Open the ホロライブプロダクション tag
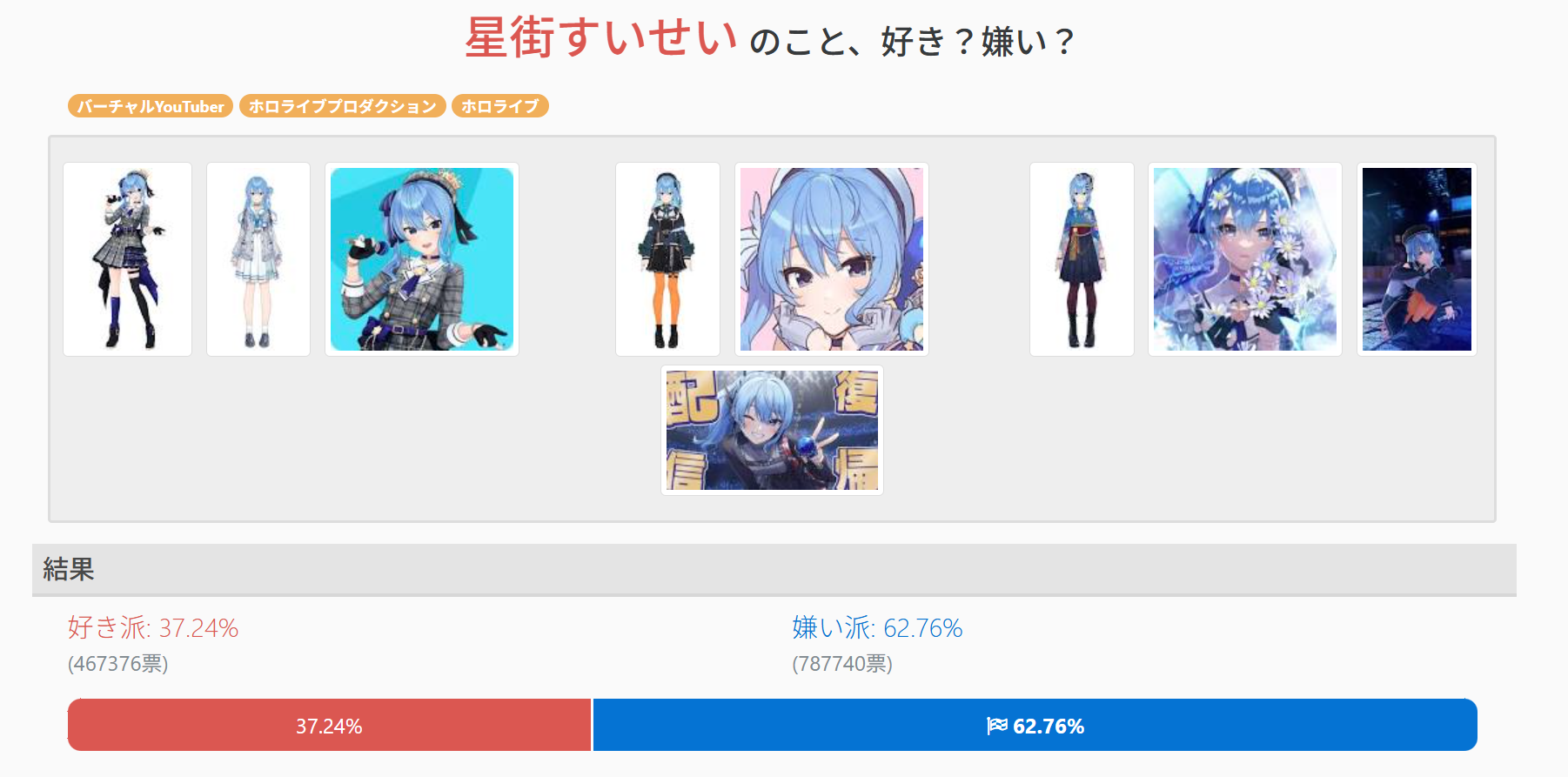The image size is (1568, 777). pyautogui.click(x=342, y=106)
